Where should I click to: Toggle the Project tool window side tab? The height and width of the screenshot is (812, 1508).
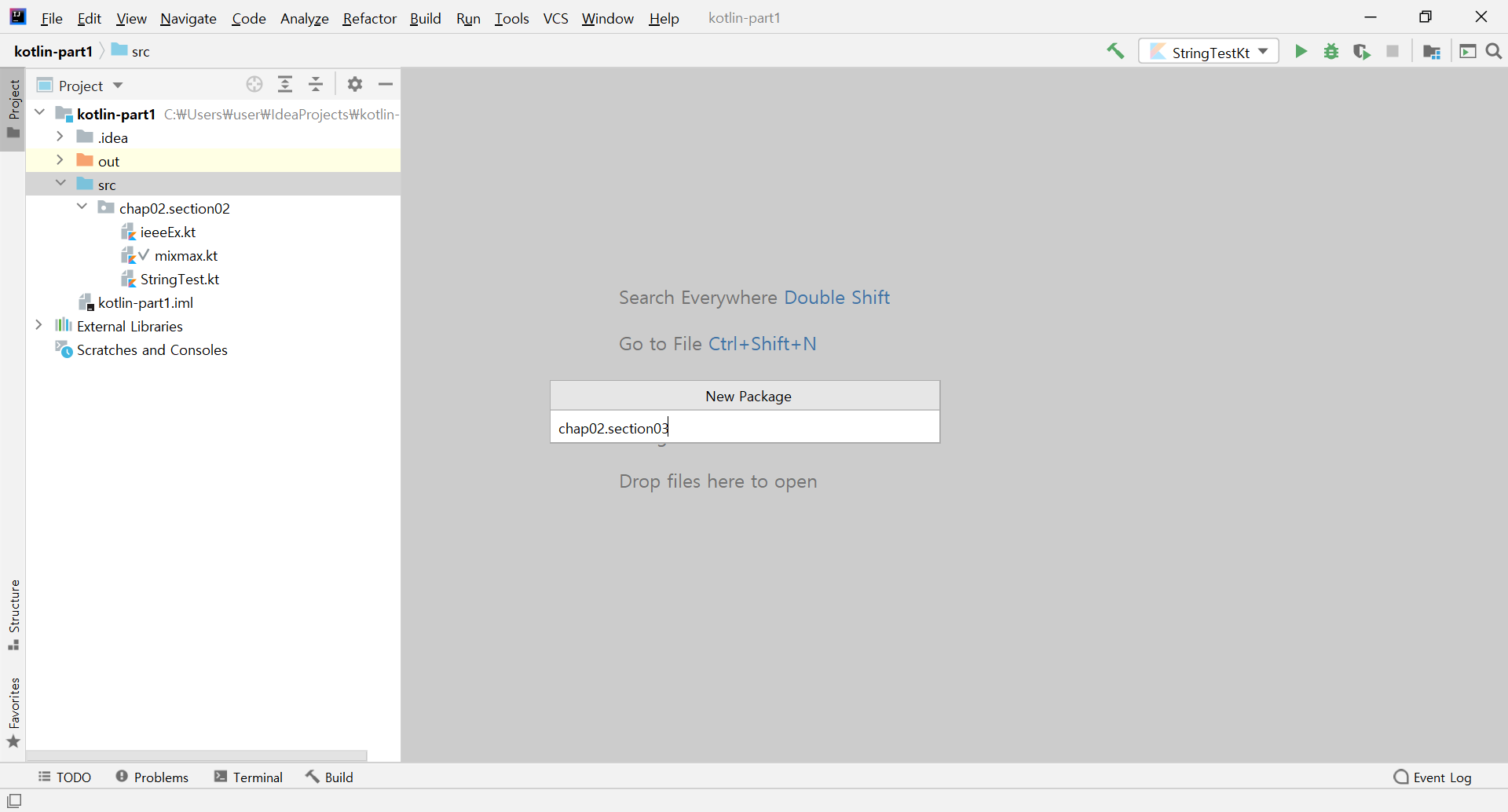point(13,109)
